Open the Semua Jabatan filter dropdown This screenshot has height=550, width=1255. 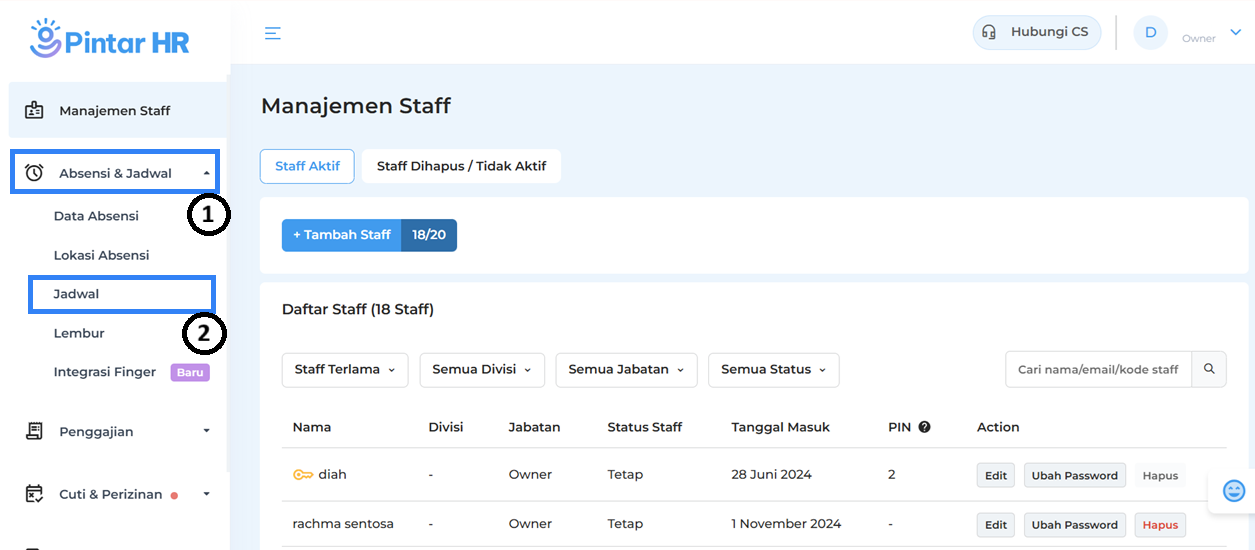(x=625, y=369)
